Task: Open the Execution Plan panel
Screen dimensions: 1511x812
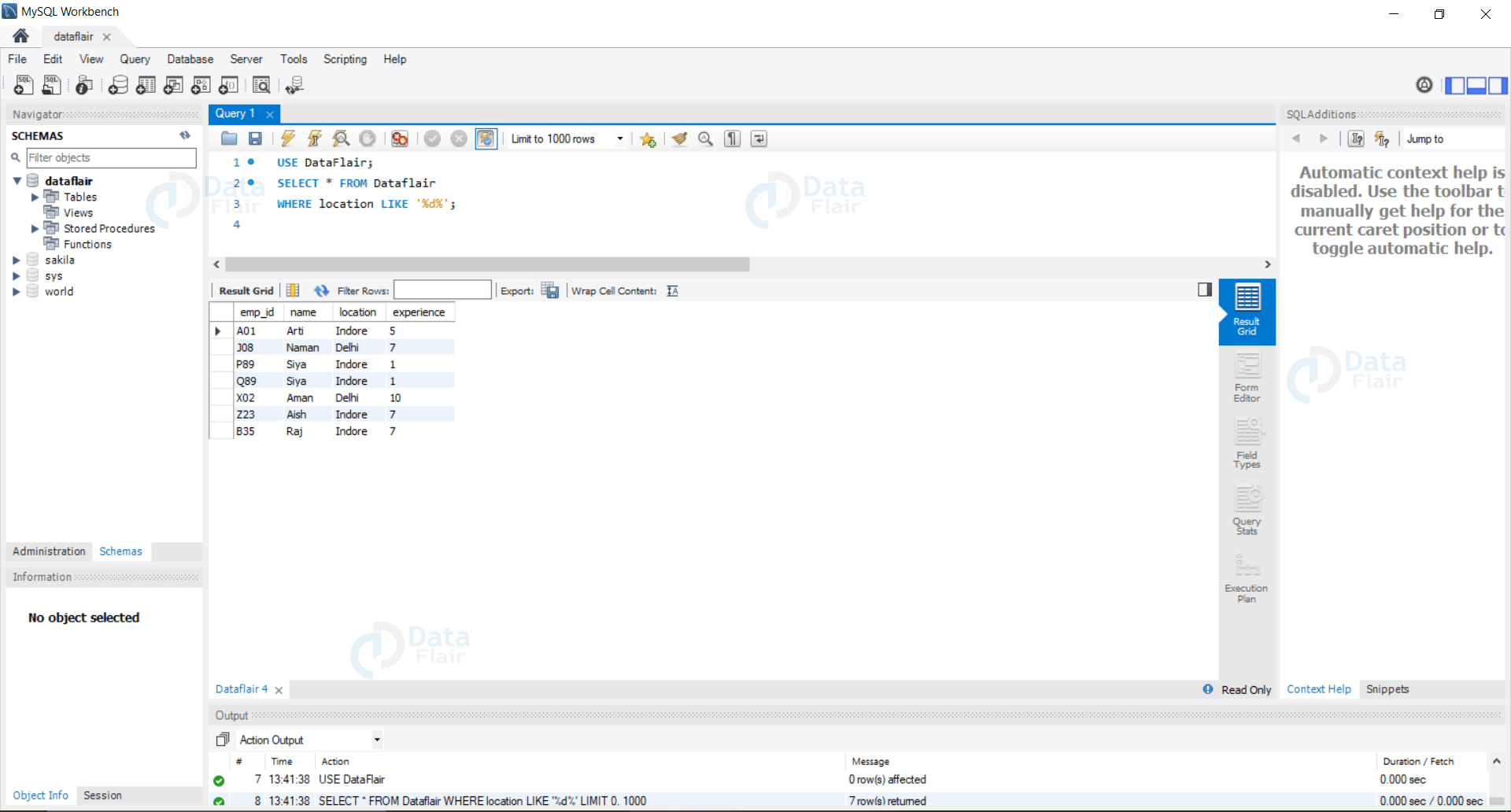Action: (x=1246, y=578)
